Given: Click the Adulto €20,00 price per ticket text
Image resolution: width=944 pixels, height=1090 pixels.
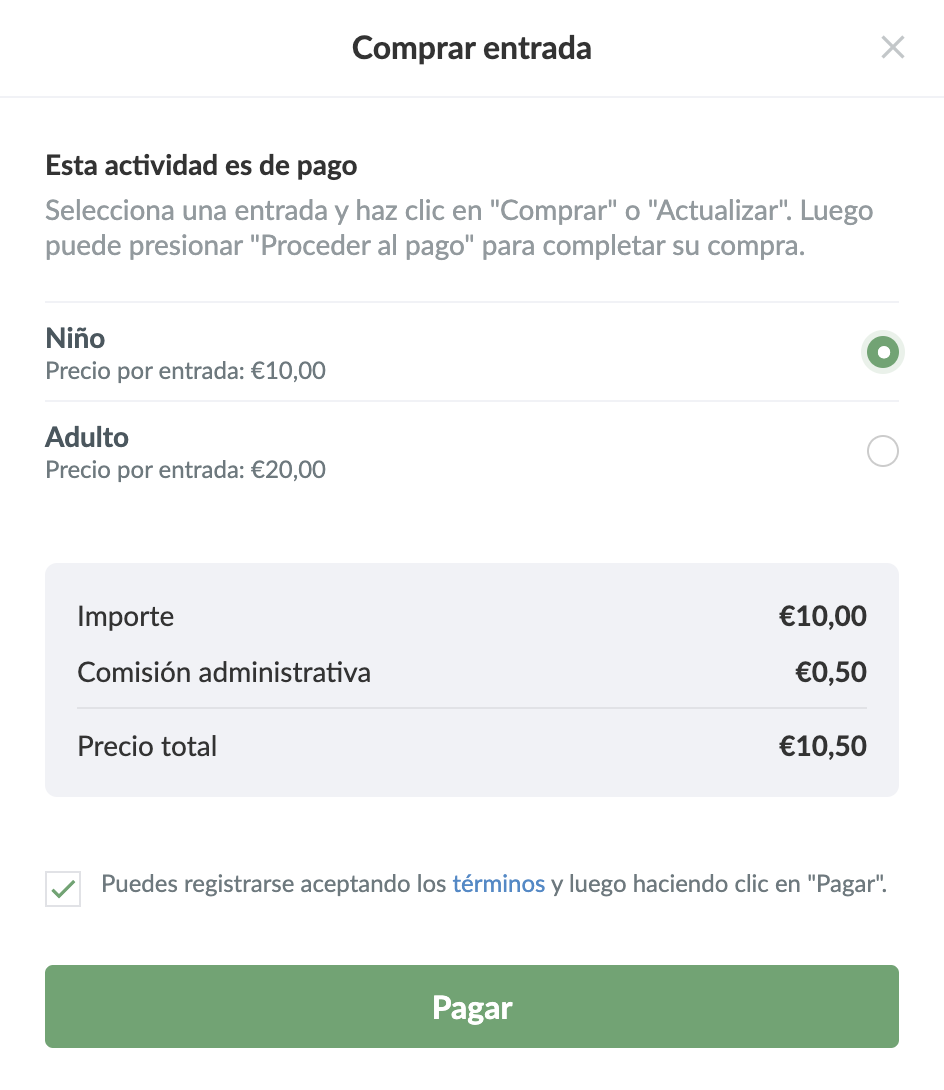Looking at the screenshot, I should 186,469.
